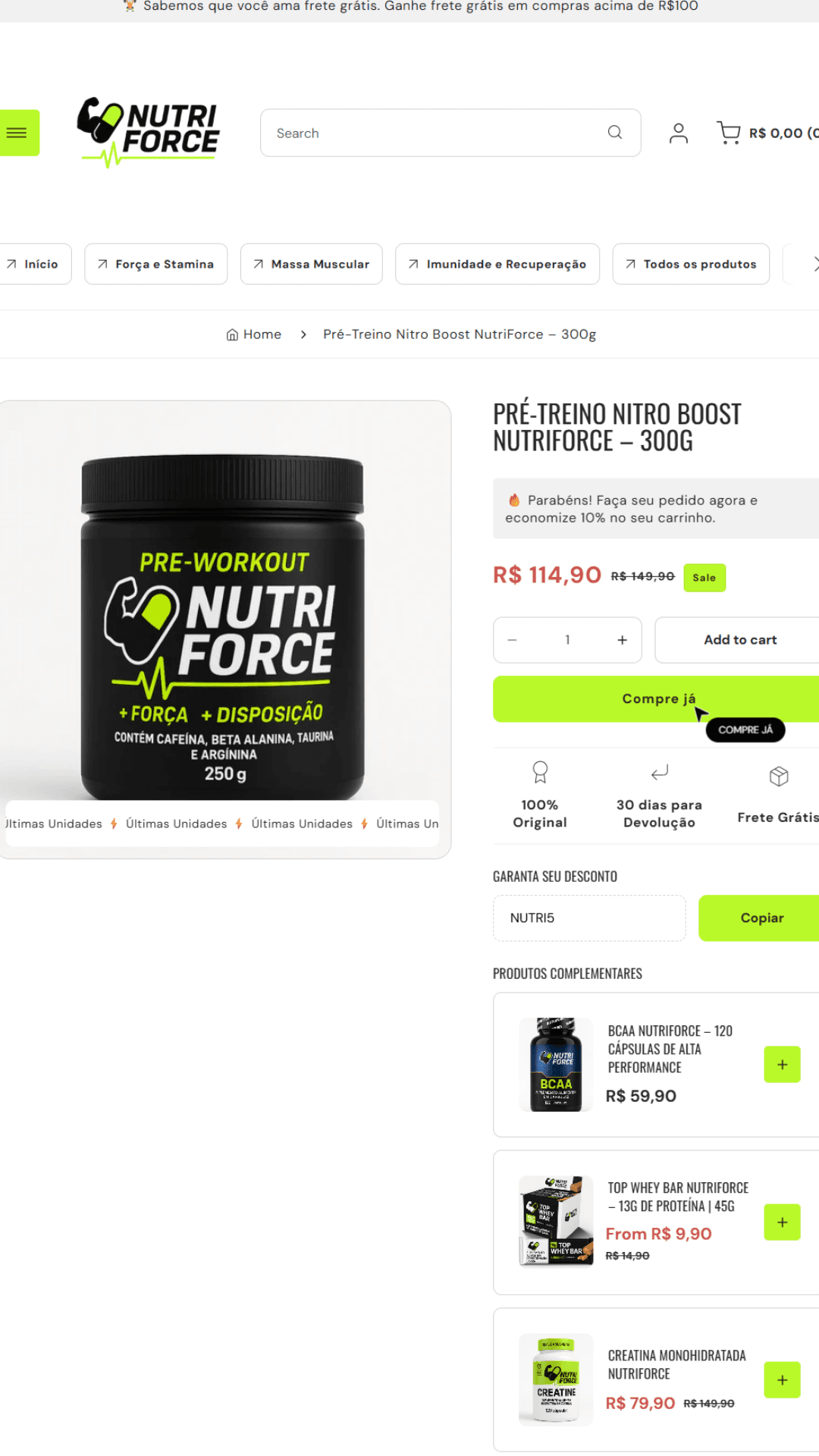Image resolution: width=819 pixels, height=1456 pixels.
Task: Decrease quantity with minus stepper
Action: pos(513,640)
